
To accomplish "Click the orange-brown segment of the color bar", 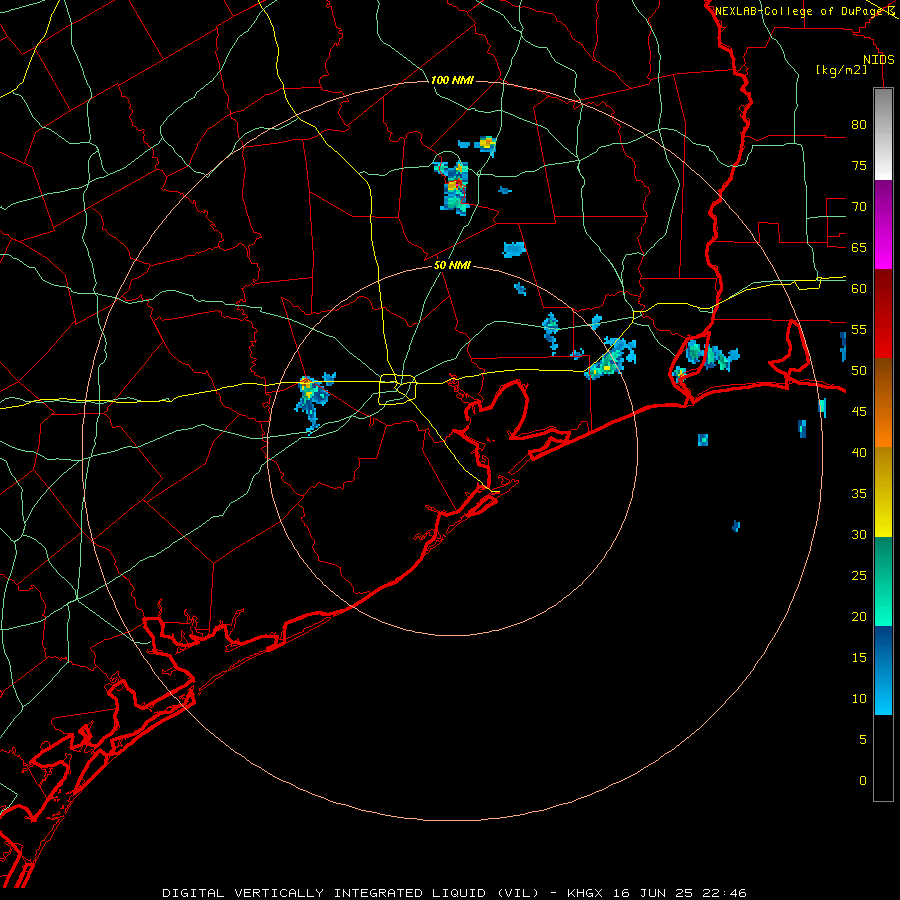I will pos(883,403).
